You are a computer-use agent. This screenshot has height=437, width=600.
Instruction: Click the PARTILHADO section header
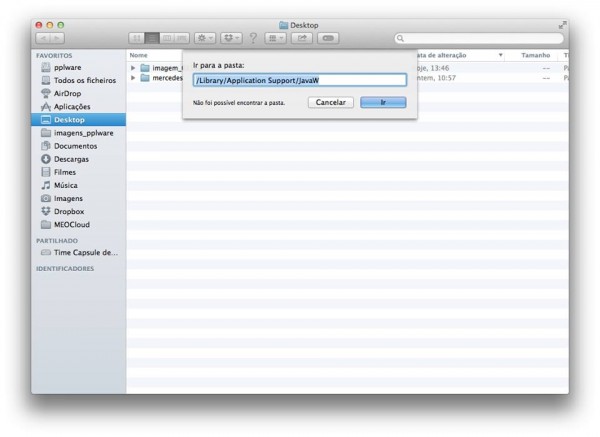[x=57, y=241]
